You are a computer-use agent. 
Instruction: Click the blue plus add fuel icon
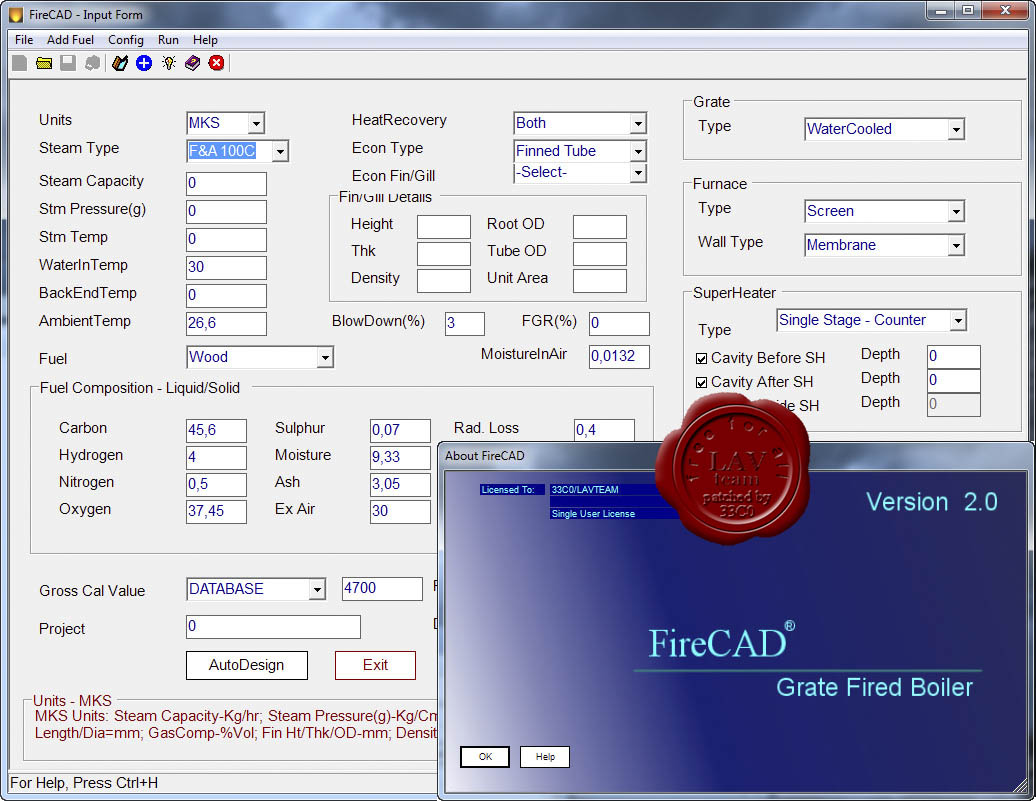143,63
